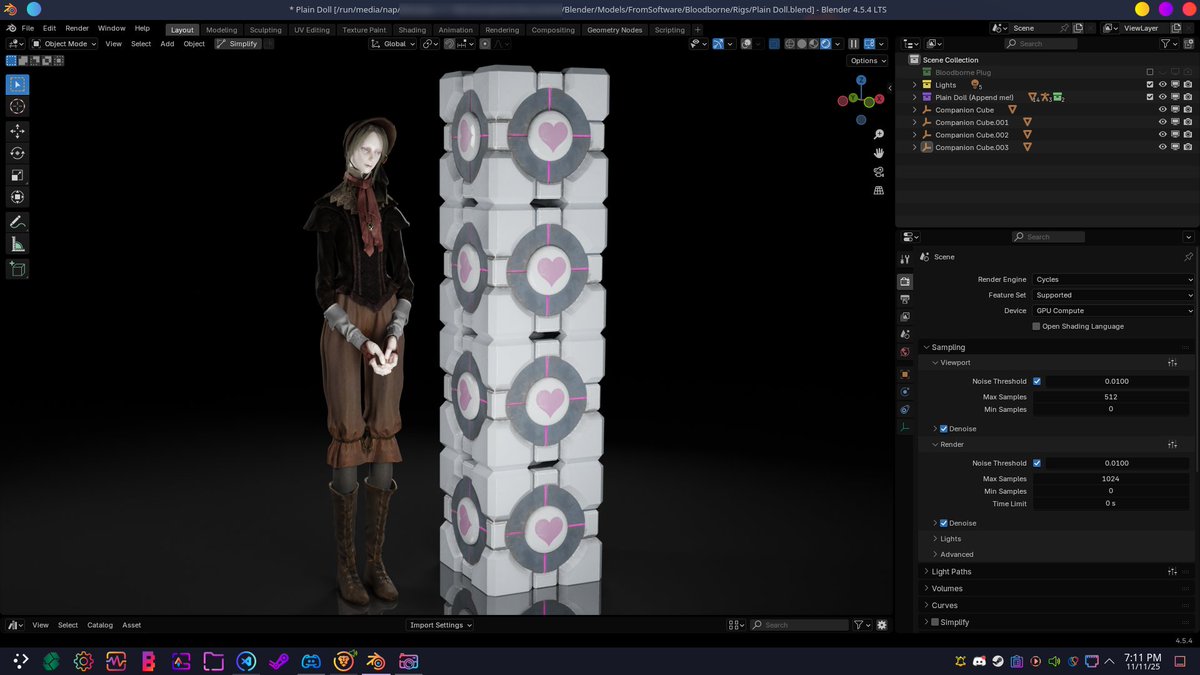
Task: Open the asset browser Catalog menu
Action: pos(100,625)
